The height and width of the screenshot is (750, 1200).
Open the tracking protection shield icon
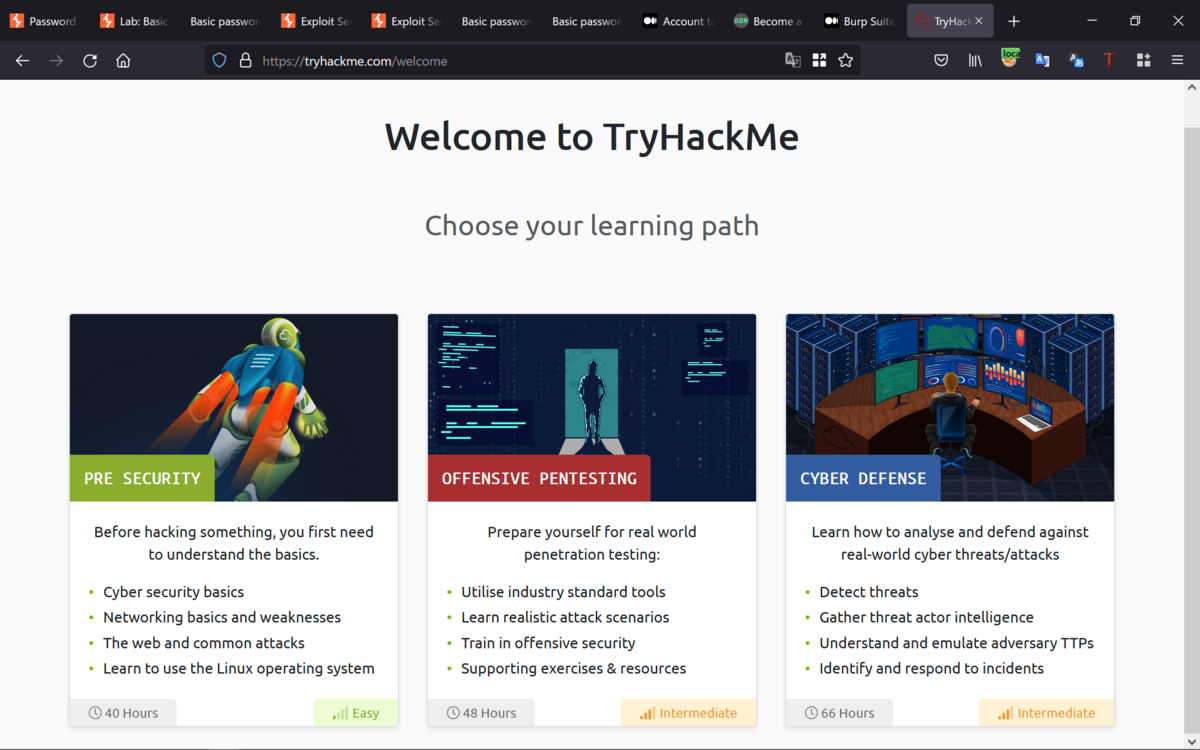[x=220, y=61]
